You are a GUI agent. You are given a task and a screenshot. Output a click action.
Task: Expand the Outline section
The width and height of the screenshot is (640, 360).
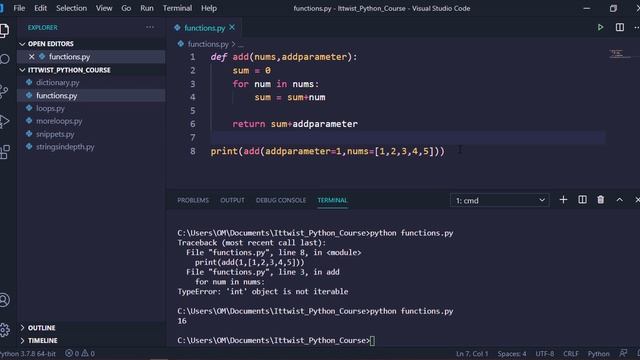(x=38, y=328)
